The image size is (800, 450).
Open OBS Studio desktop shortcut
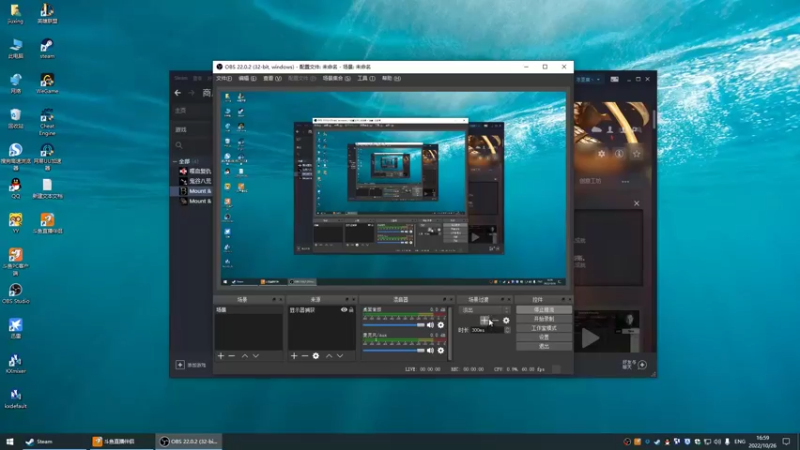pos(15,293)
